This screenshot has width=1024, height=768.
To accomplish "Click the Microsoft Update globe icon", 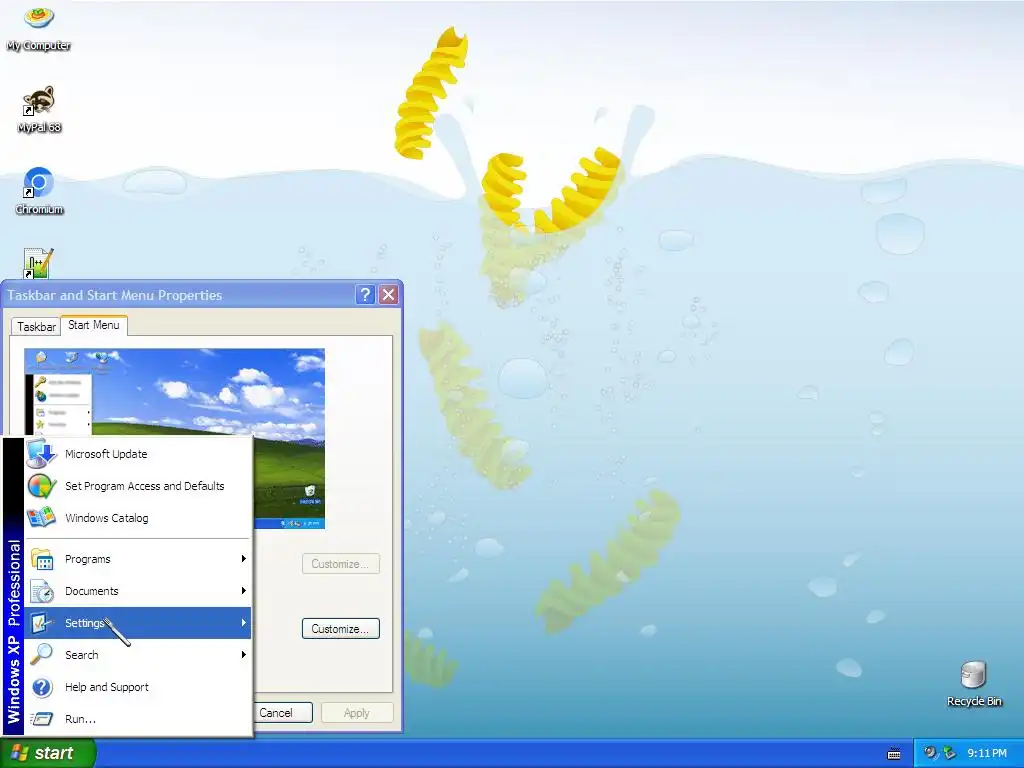I will 42,453.
